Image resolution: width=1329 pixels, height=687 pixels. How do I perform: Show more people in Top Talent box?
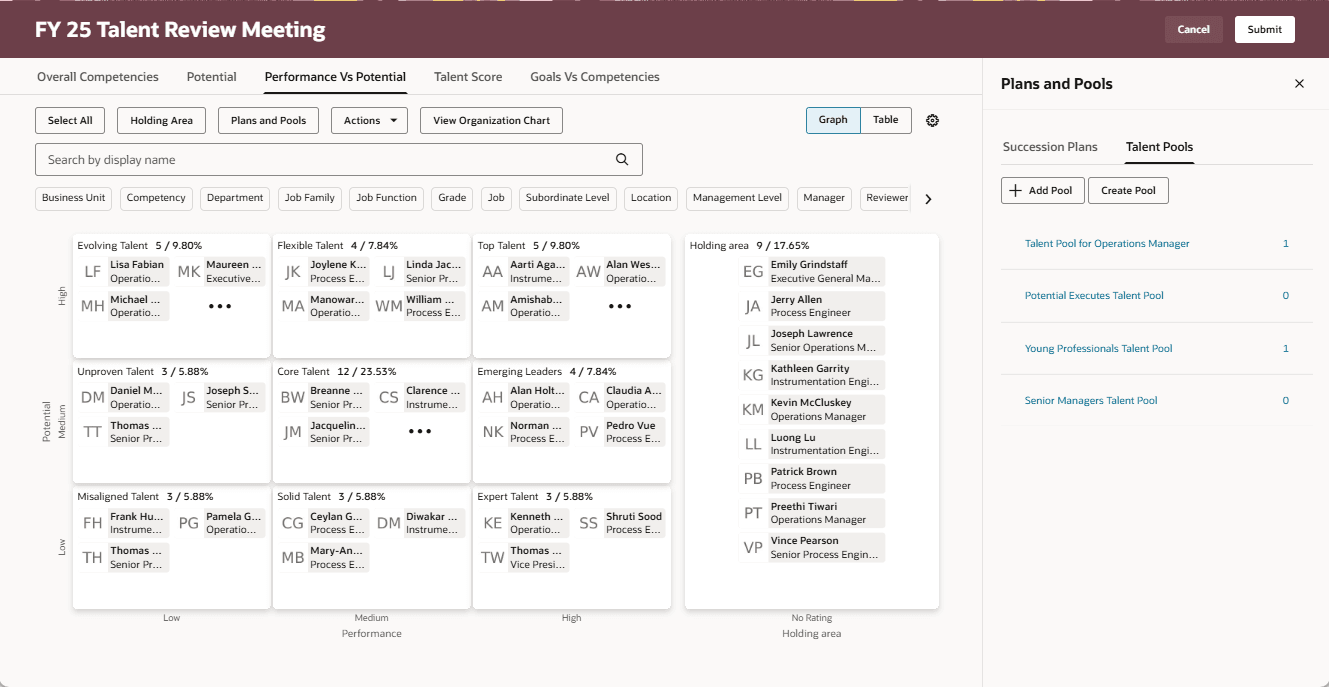coord(620,307)
